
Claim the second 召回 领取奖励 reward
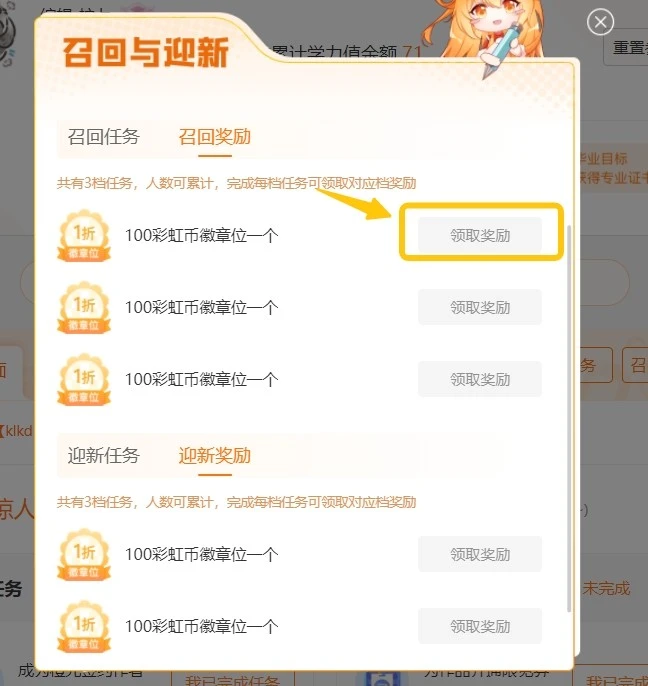coord(480,307)
